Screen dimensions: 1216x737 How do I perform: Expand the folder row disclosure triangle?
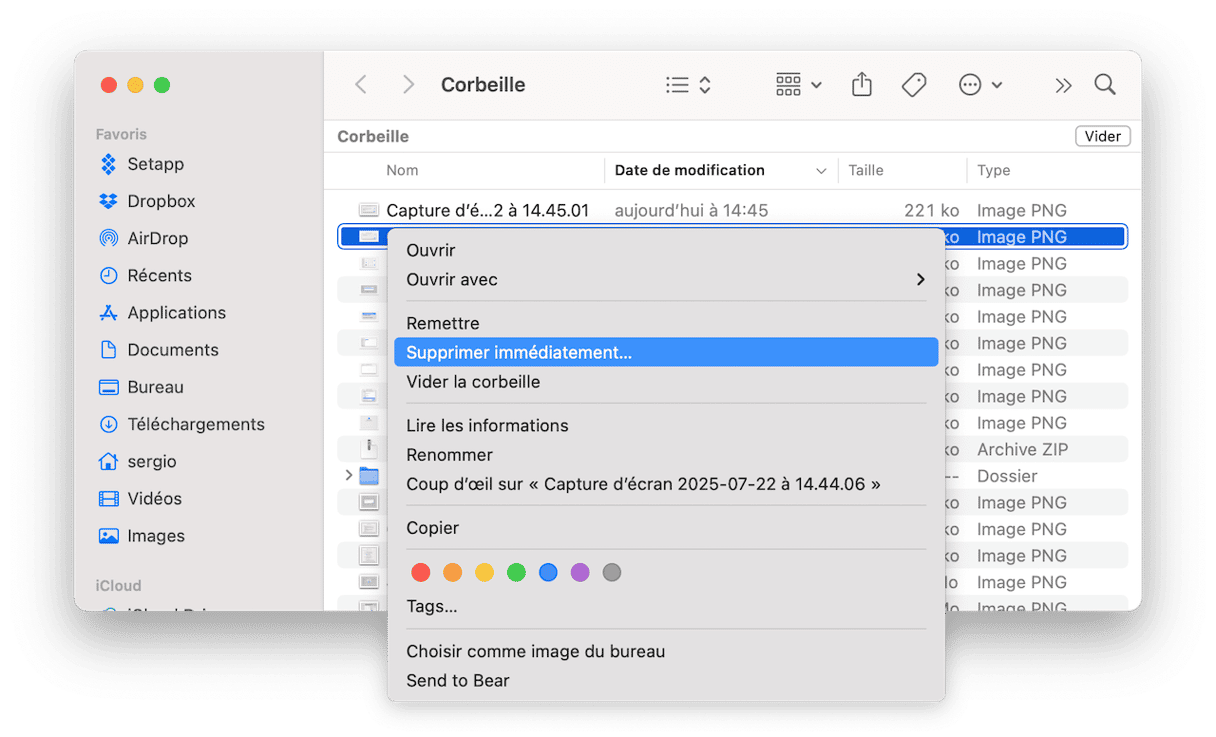(348, 476)
